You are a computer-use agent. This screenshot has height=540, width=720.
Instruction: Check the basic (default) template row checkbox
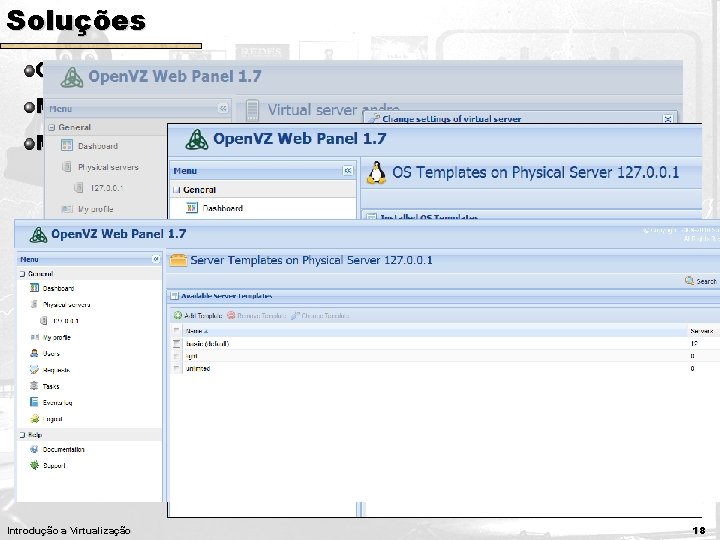point(176,343)
